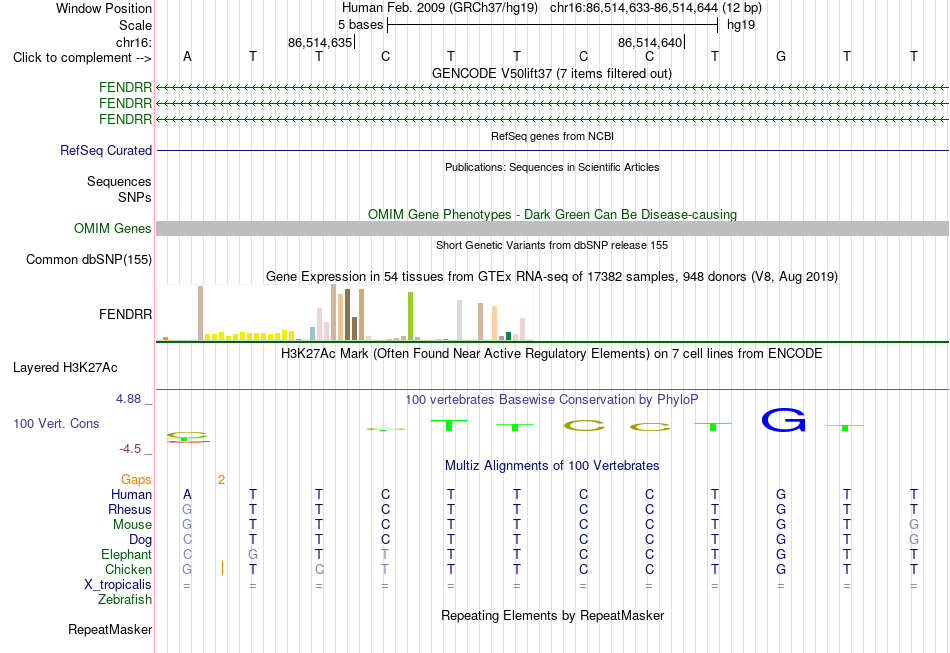Click base 'G' in the chr16 sequence row
950x653 pixels.
point(781,56)
